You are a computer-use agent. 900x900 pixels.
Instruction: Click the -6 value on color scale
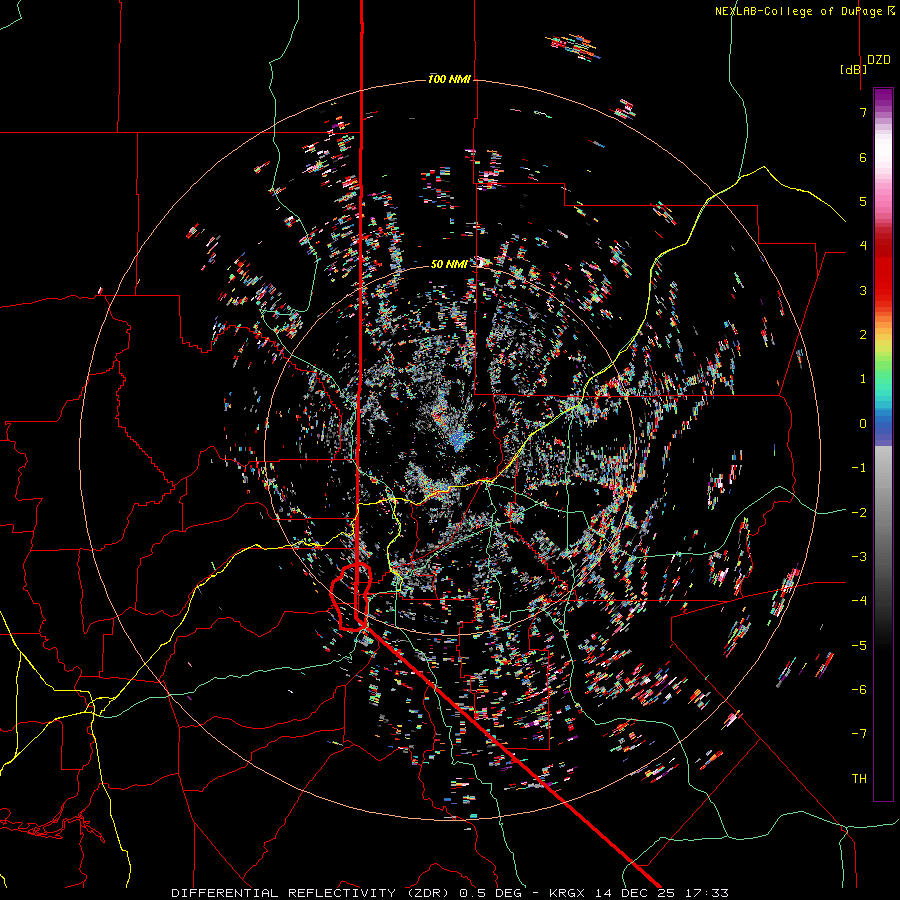point(859,690)
